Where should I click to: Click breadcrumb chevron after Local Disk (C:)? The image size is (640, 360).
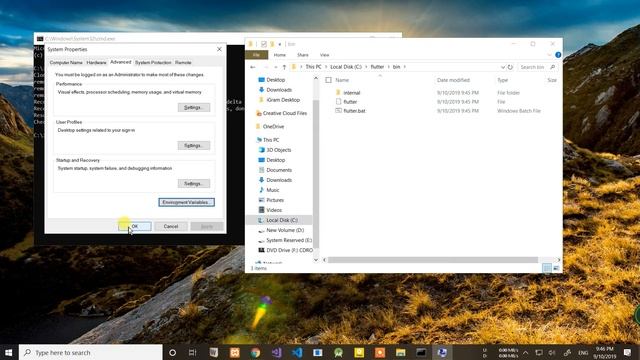[x=366, y=67]
